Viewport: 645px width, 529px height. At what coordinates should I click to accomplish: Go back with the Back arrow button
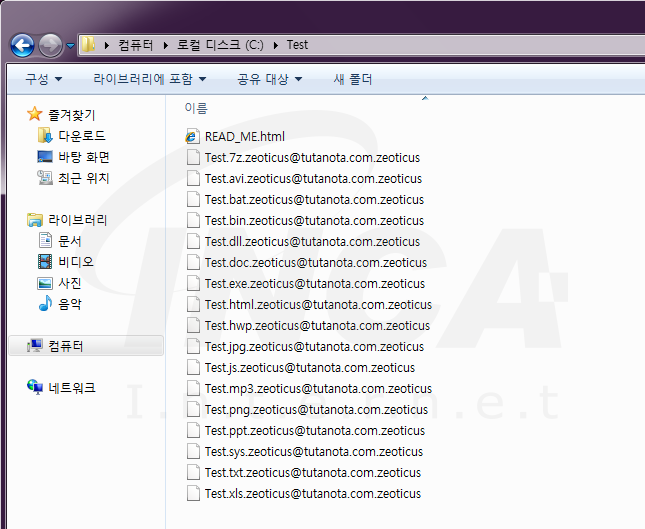click(x=22, y=45)
